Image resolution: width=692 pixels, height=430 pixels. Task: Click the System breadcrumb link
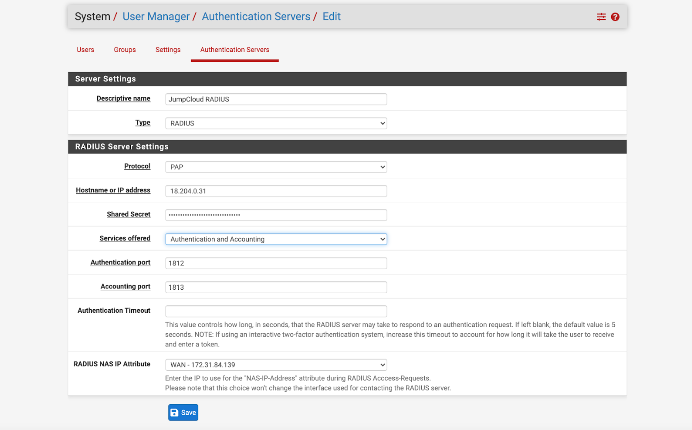click(x=92, y=17)
